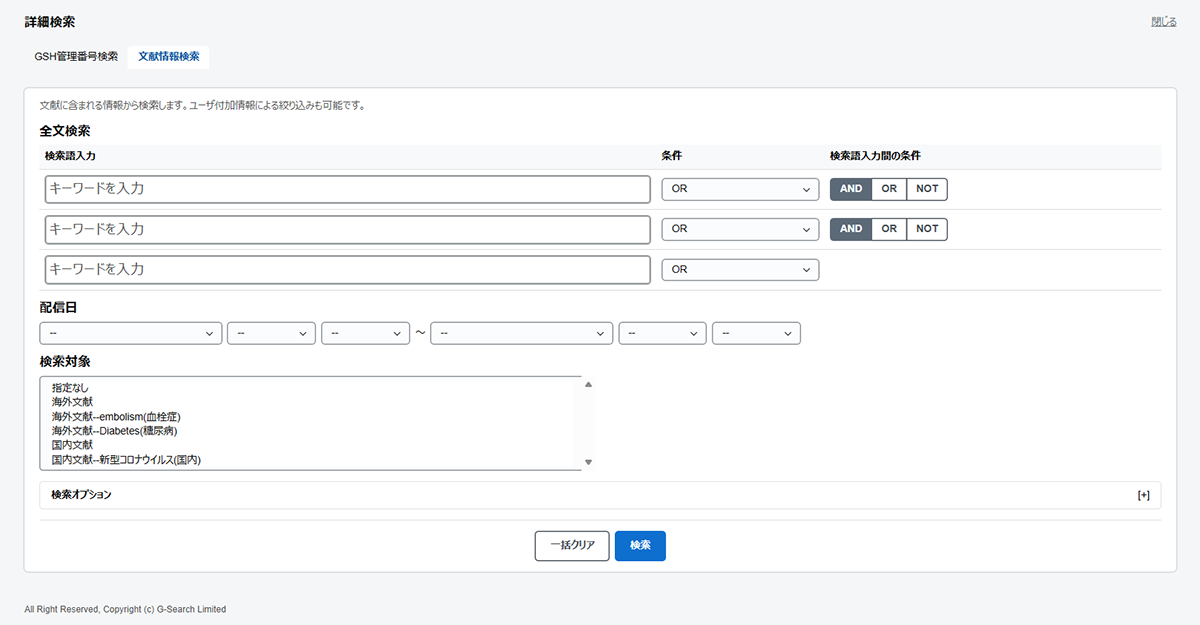The width and height of the screenshot is (1200, 625).
Task: Toggle first row OR operator button
Action: coord(889,189)
